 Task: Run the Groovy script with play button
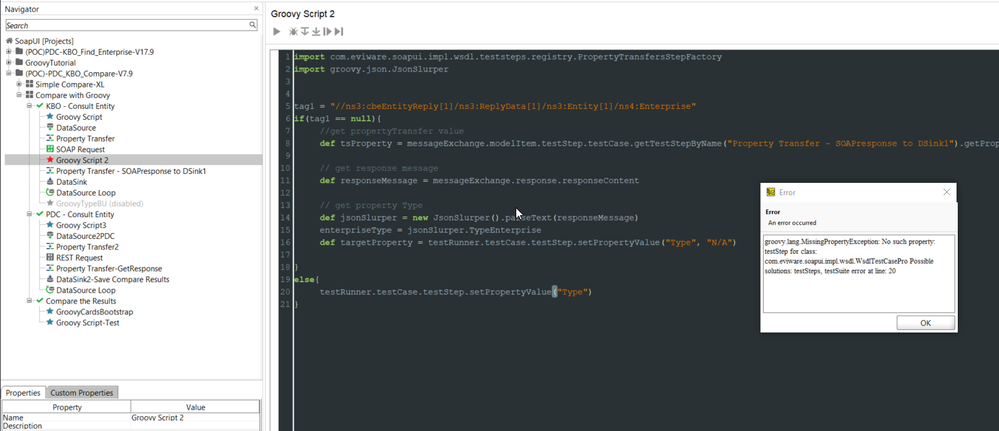pyautogui.click(x=277, y=32)
